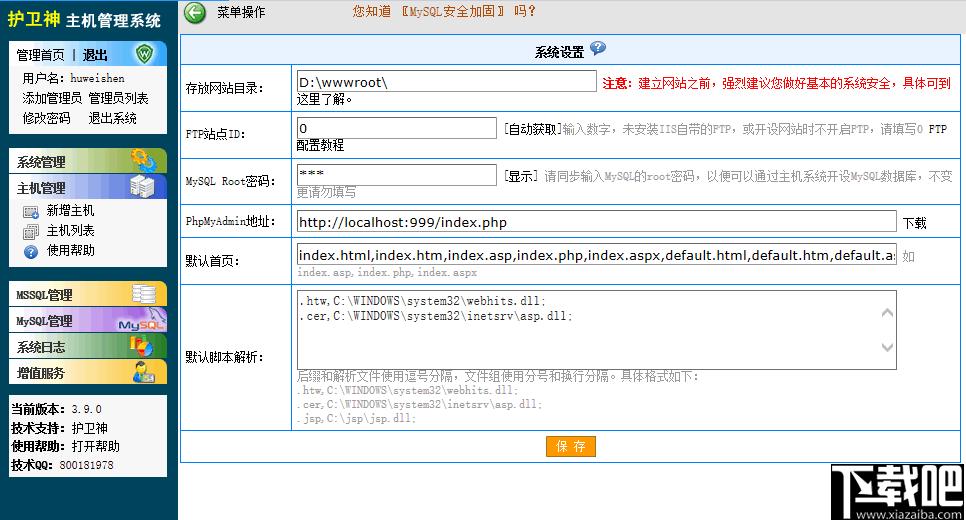Click the green back arrow icon
This screenshot has height=520, width=966.
coord(195,12)
